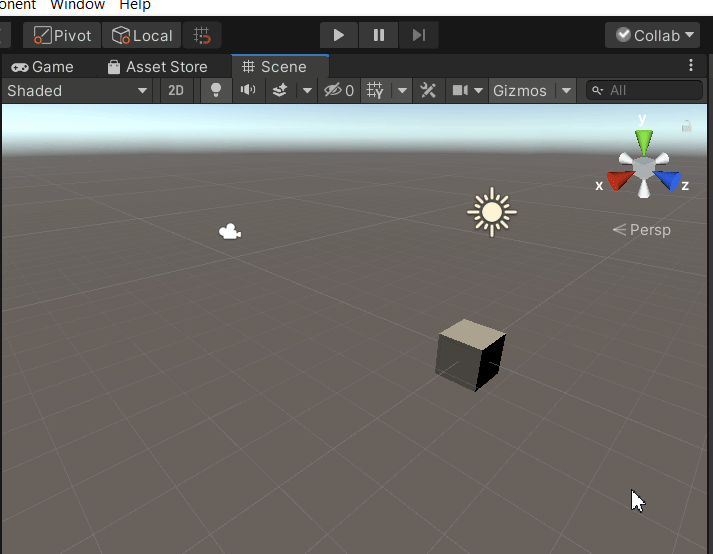Open the Shaded draw mode dropdown

pyautogui.click(x=77, y=91)
